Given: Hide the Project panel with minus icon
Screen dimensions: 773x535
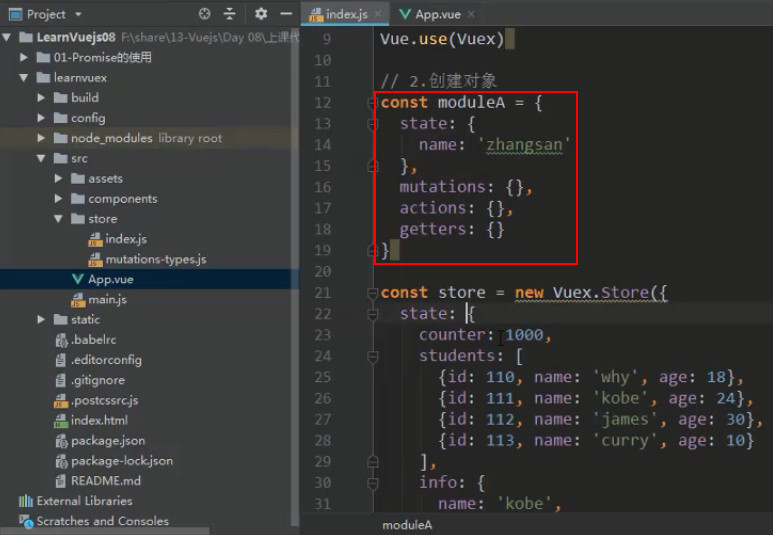Looking at the screenshot, I should (286, 14).
